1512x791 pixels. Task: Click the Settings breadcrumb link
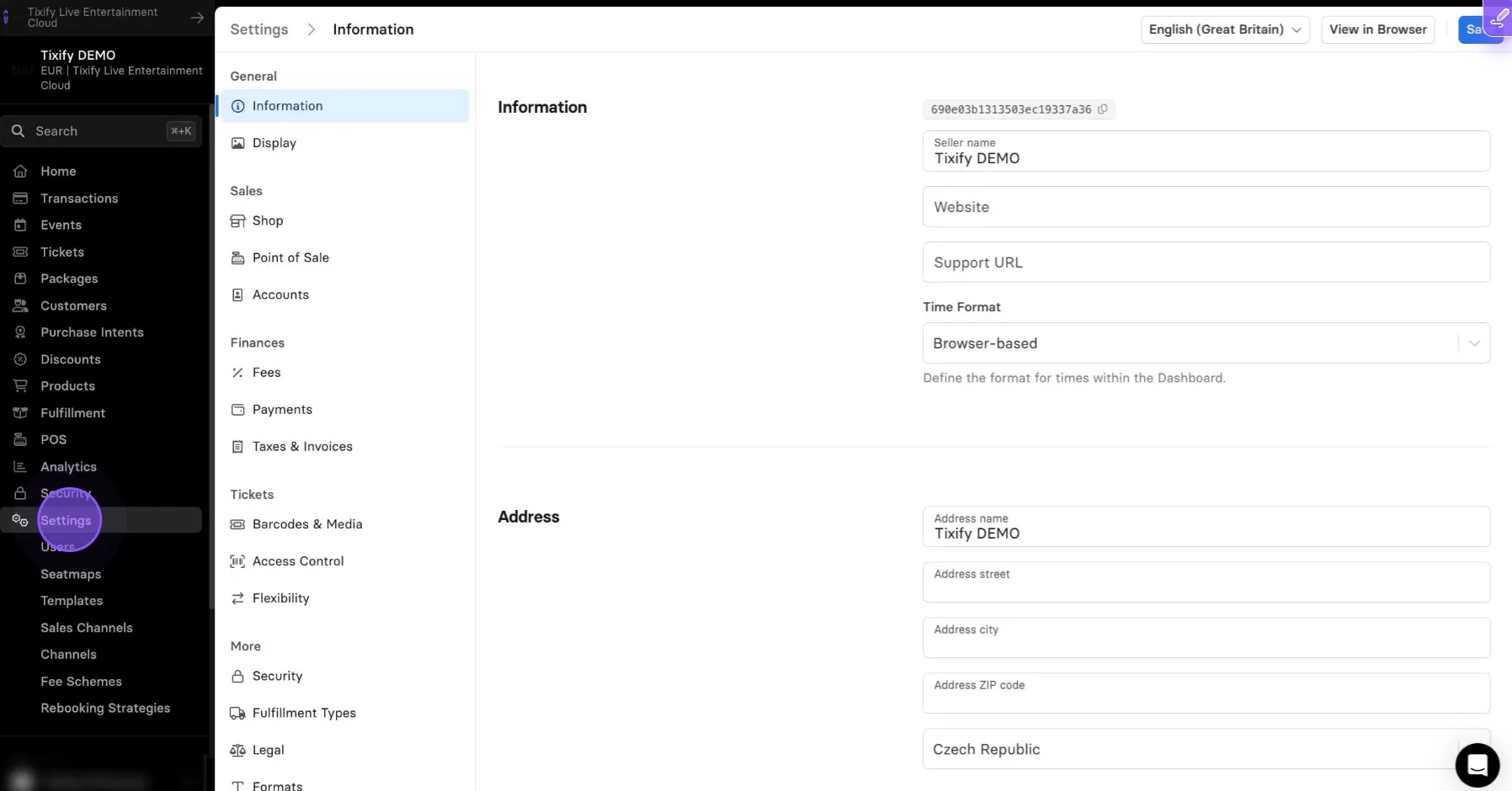[259, 29]
